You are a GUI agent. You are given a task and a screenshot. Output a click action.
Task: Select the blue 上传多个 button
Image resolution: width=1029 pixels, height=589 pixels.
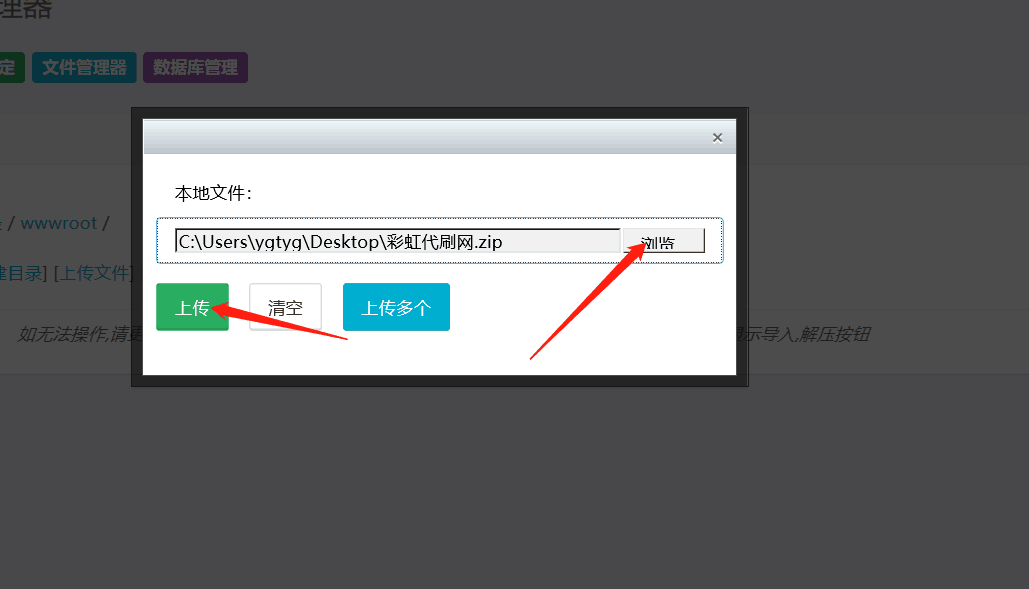(x=396, y=308)
